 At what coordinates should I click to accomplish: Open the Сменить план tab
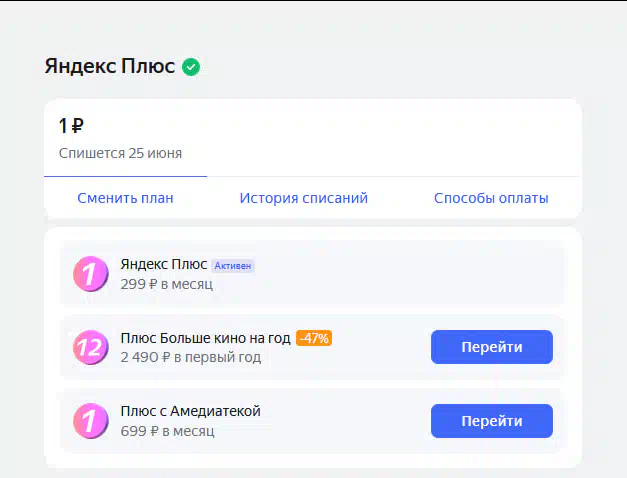[125, 198]
